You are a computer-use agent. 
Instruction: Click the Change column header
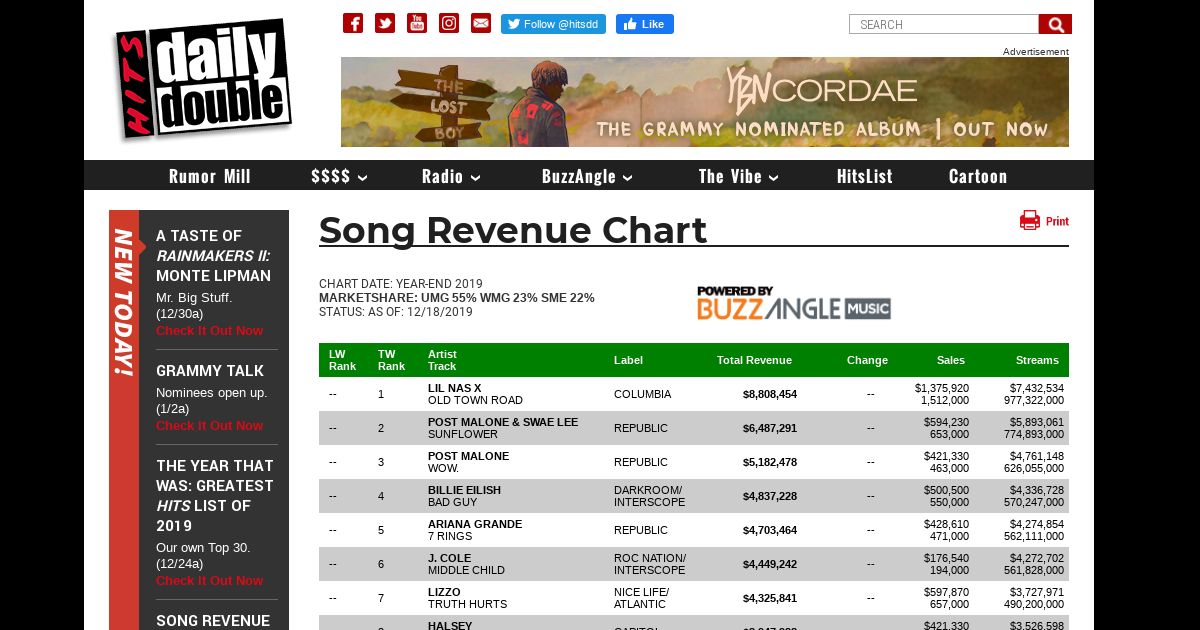click(867, 360)
